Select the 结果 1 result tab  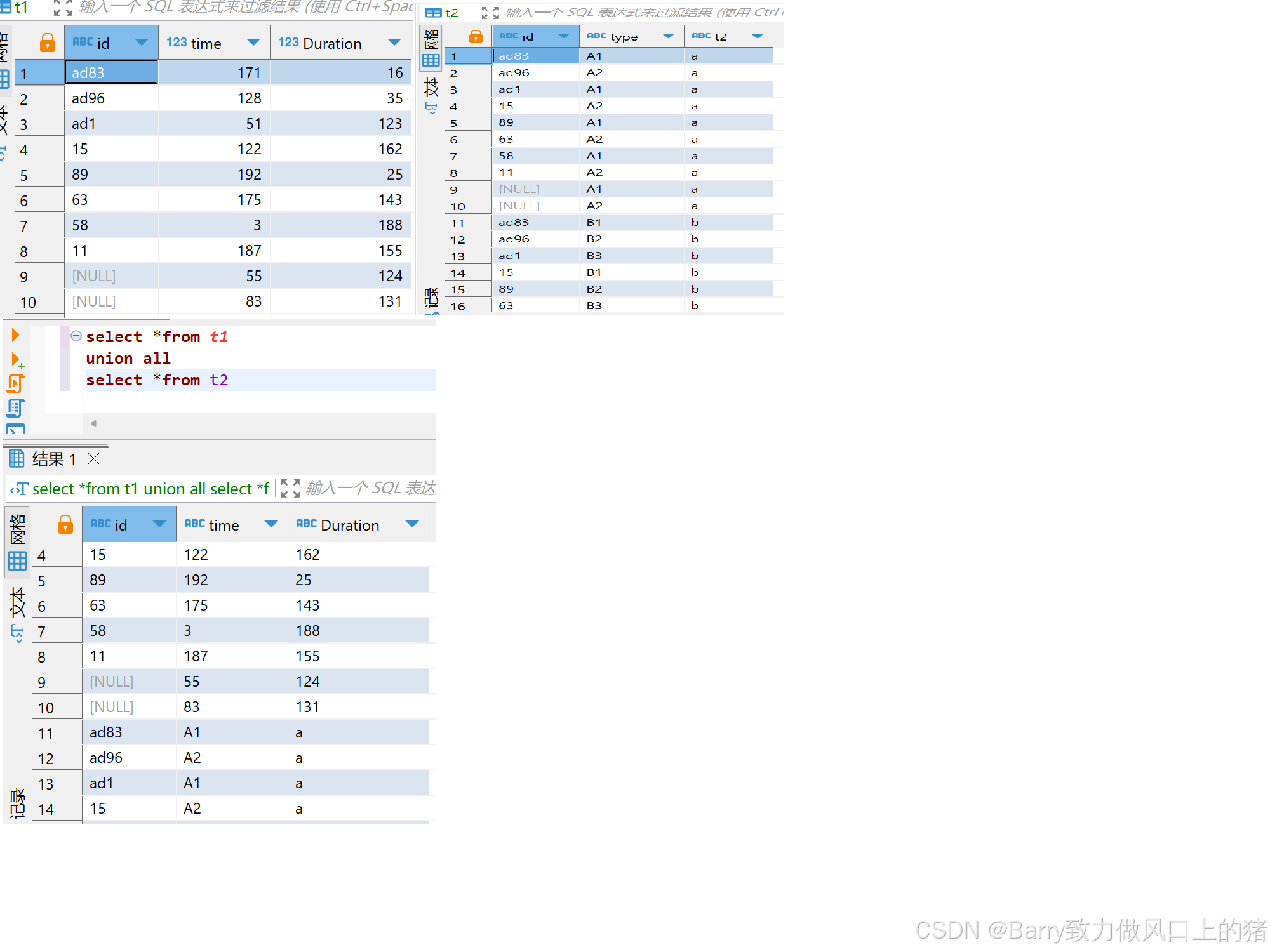tap(53, 459)
